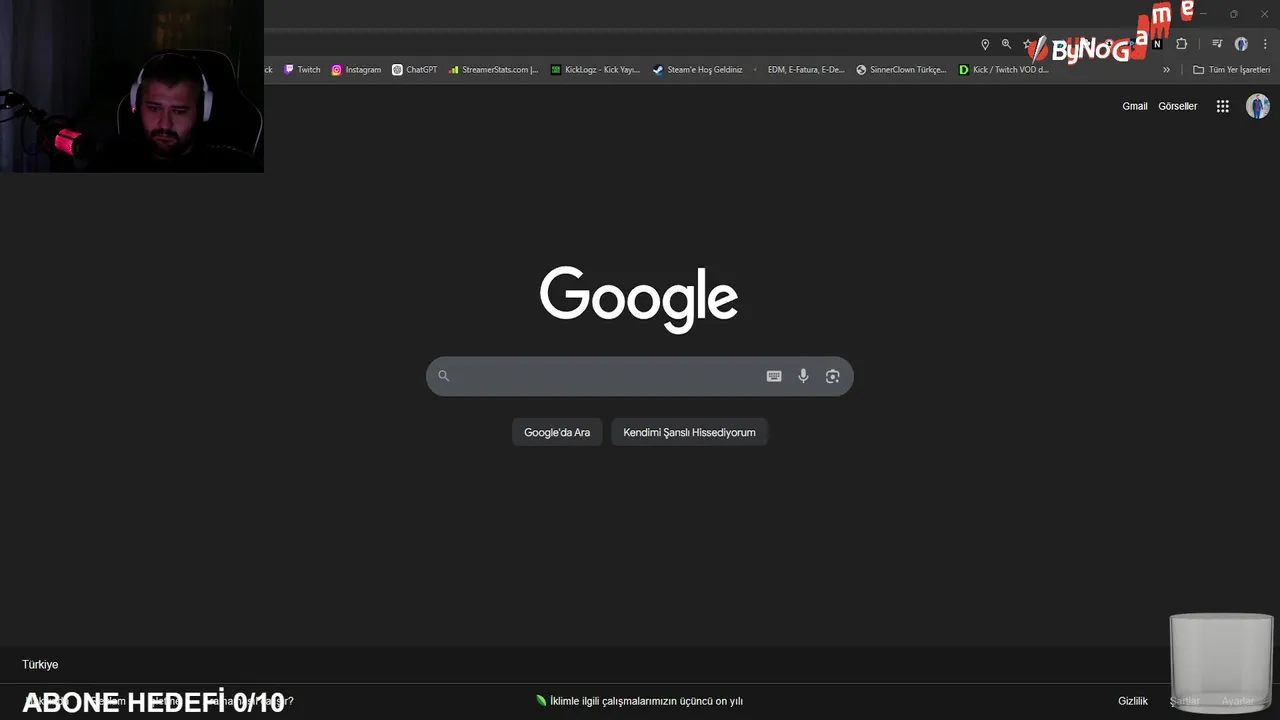Viewport: 1280px width, 720px height.
Task: Start voice search with the microphone
Action: coord(803,376)
